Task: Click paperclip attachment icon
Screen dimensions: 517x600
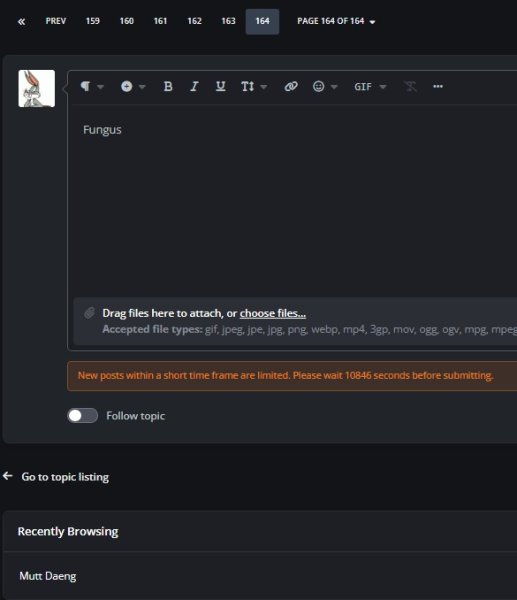Action: click(89, 313)
